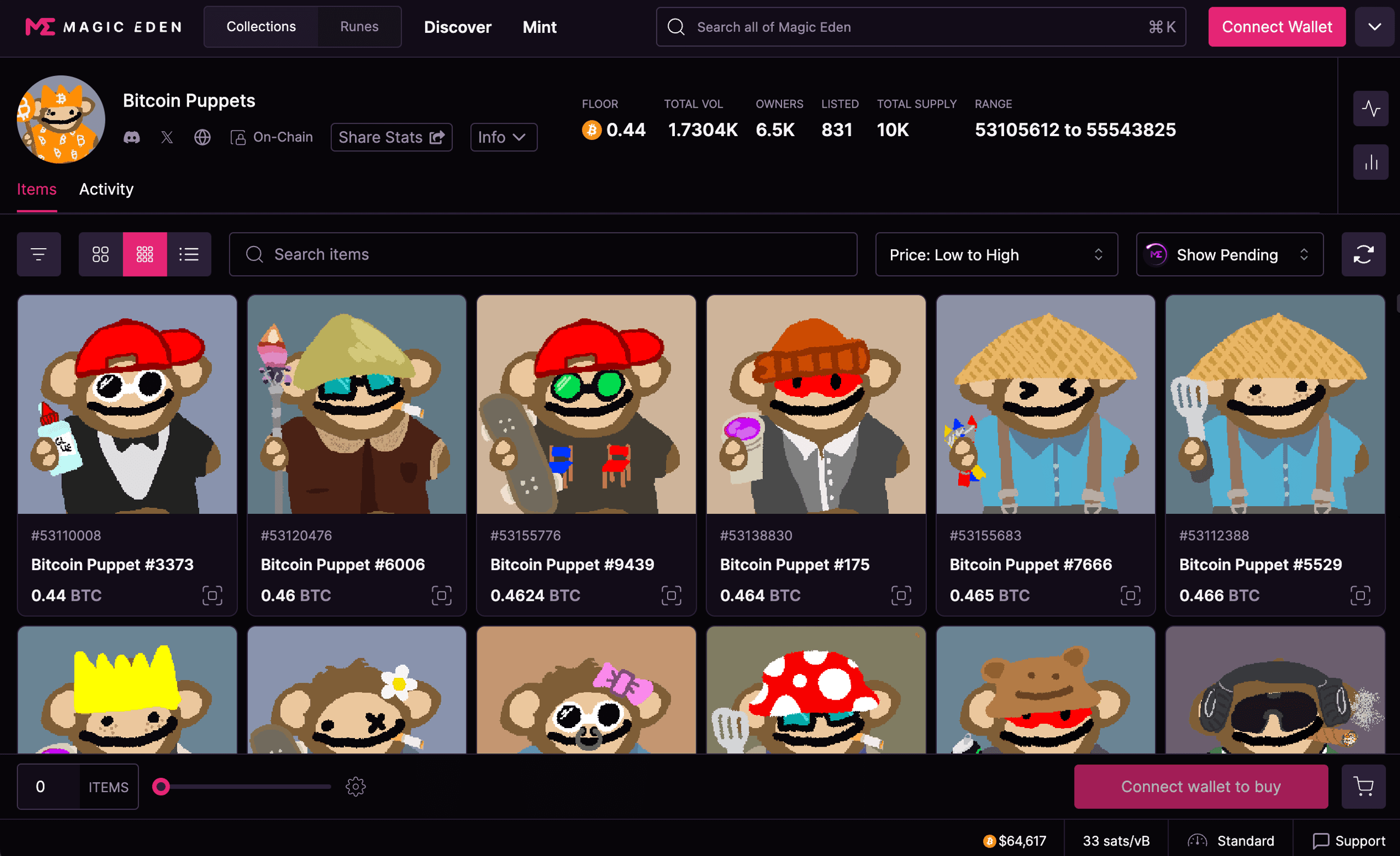
Task: Focus the Search items field
Action: click(542, 255)
